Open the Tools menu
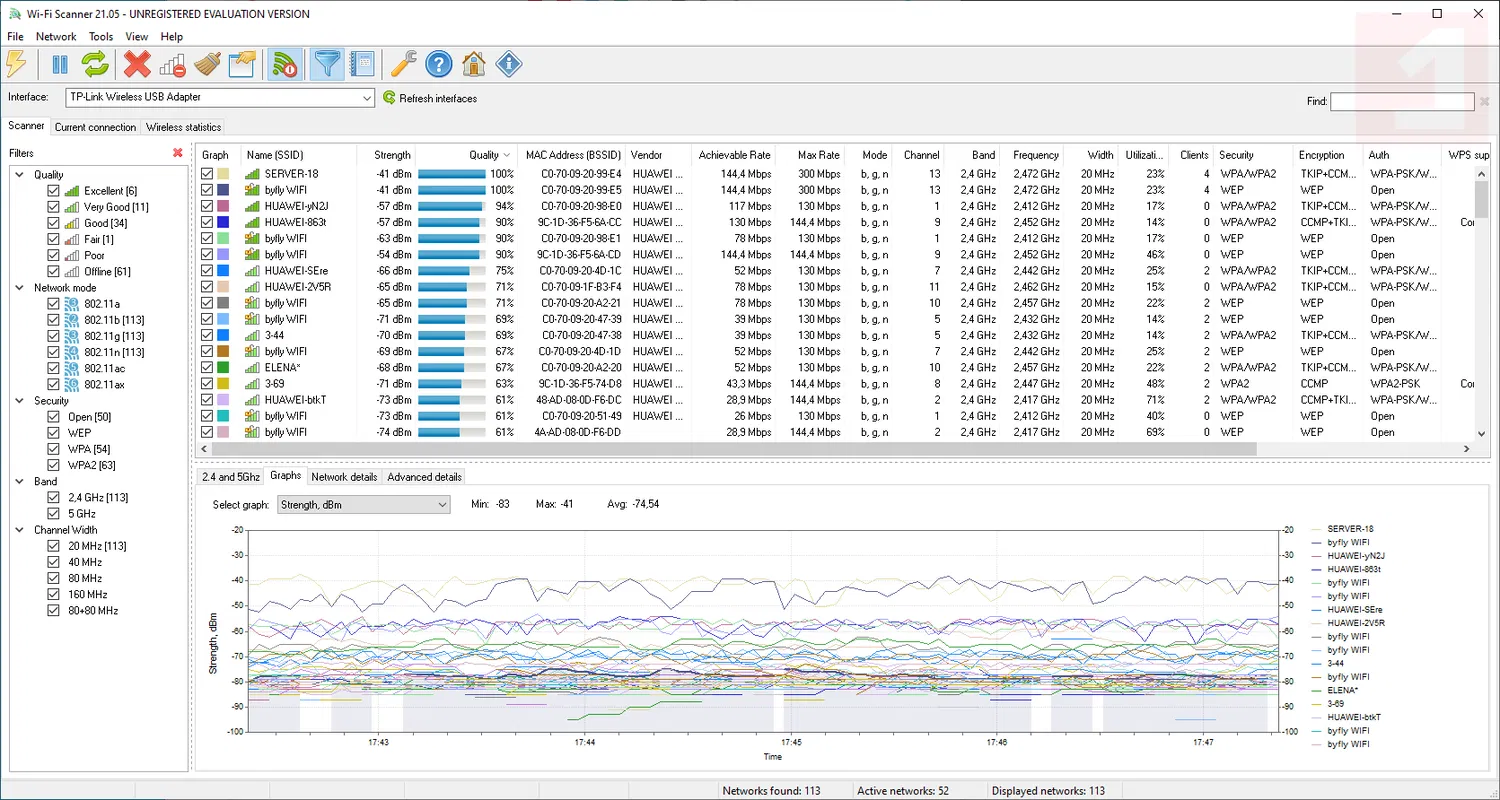This screenshot has width=1500, height=800. (x=101, y=37)
